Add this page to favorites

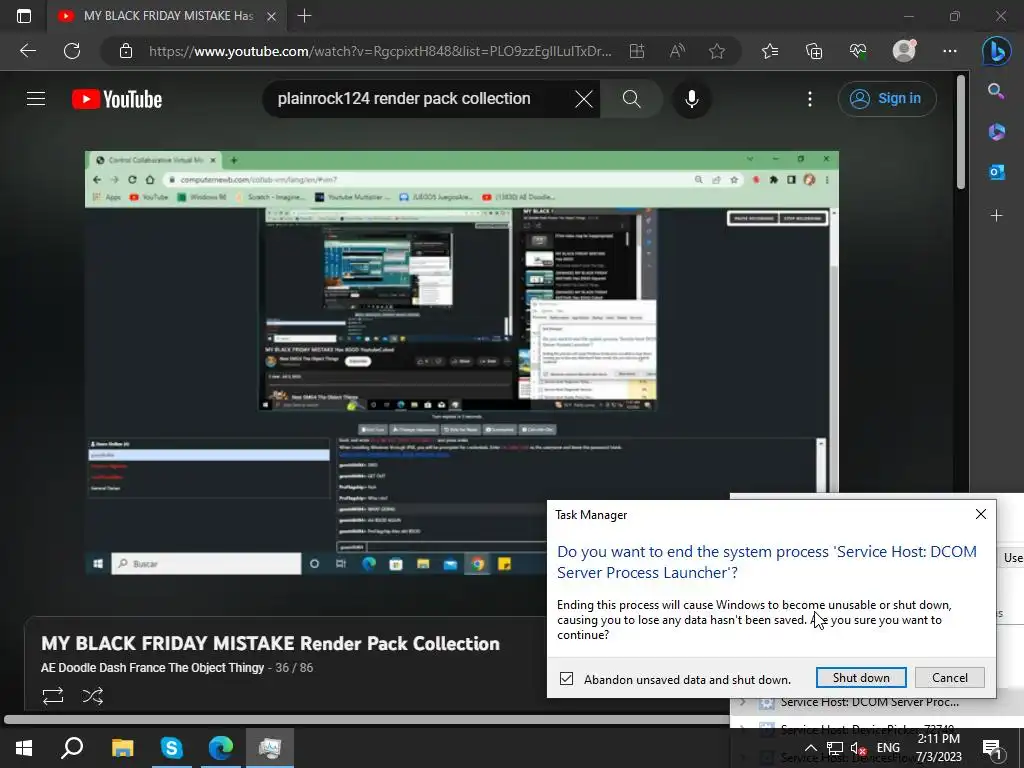pyautogui.click(x=717, y=51)
